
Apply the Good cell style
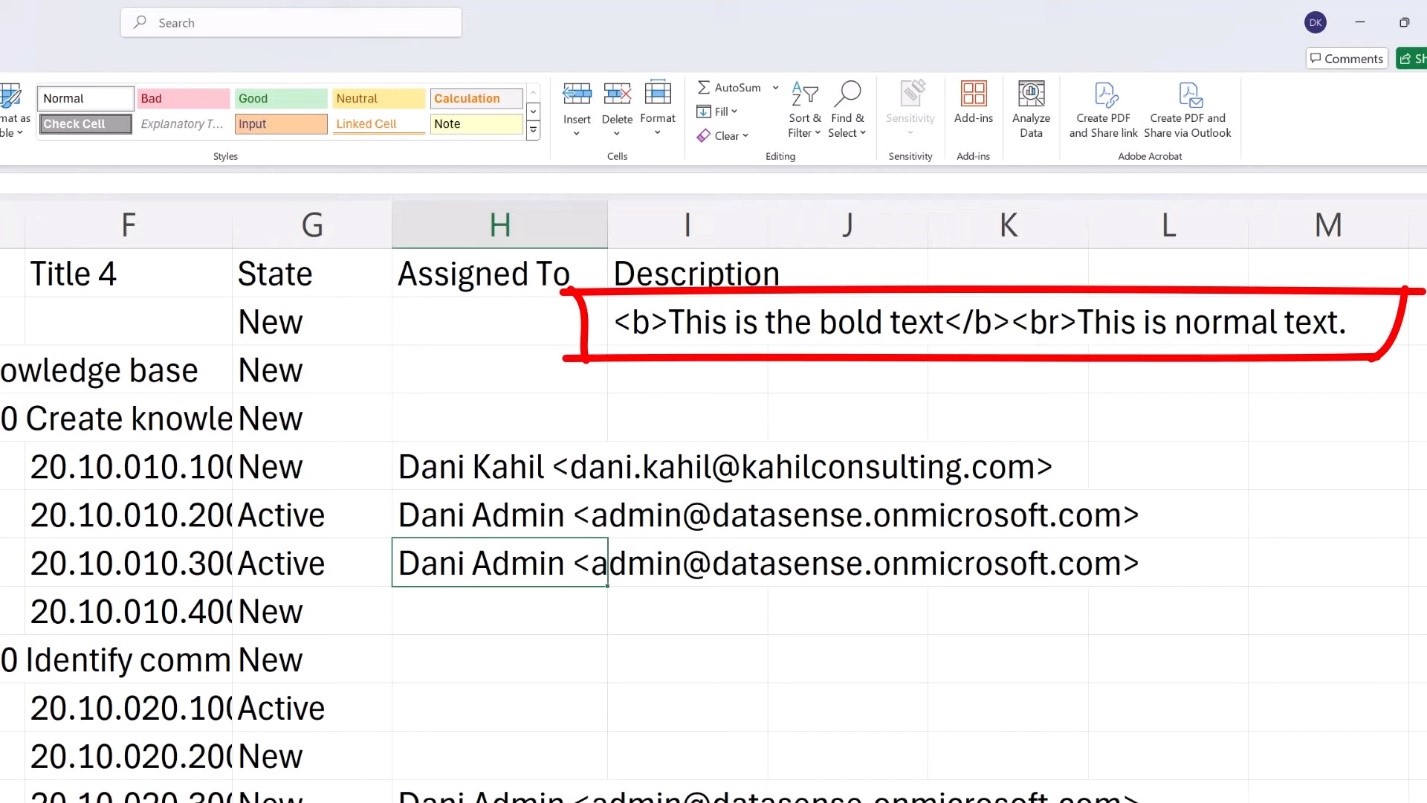(280, 98)
